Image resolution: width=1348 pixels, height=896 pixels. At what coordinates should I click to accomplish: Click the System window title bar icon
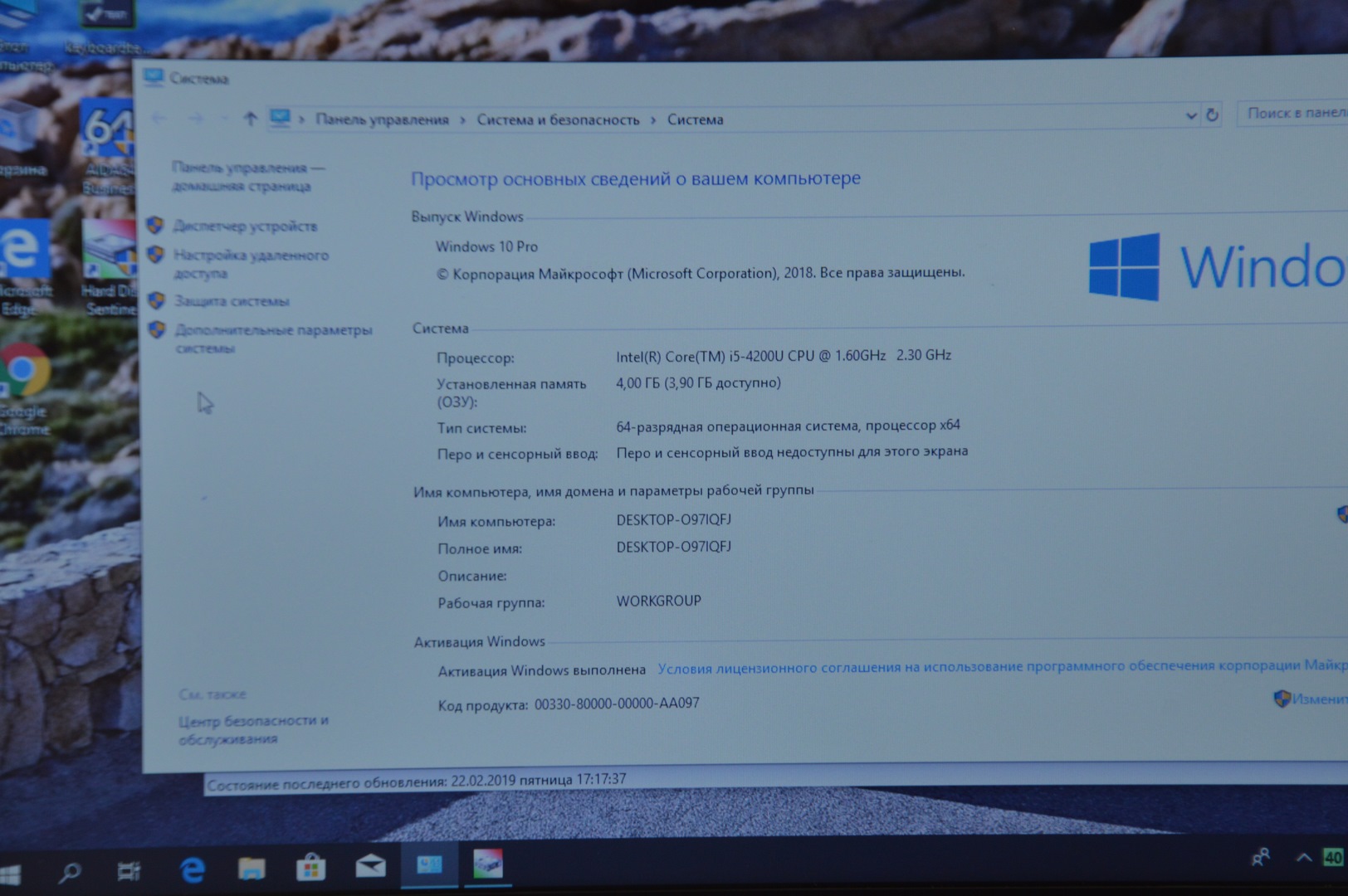(154, 77)
